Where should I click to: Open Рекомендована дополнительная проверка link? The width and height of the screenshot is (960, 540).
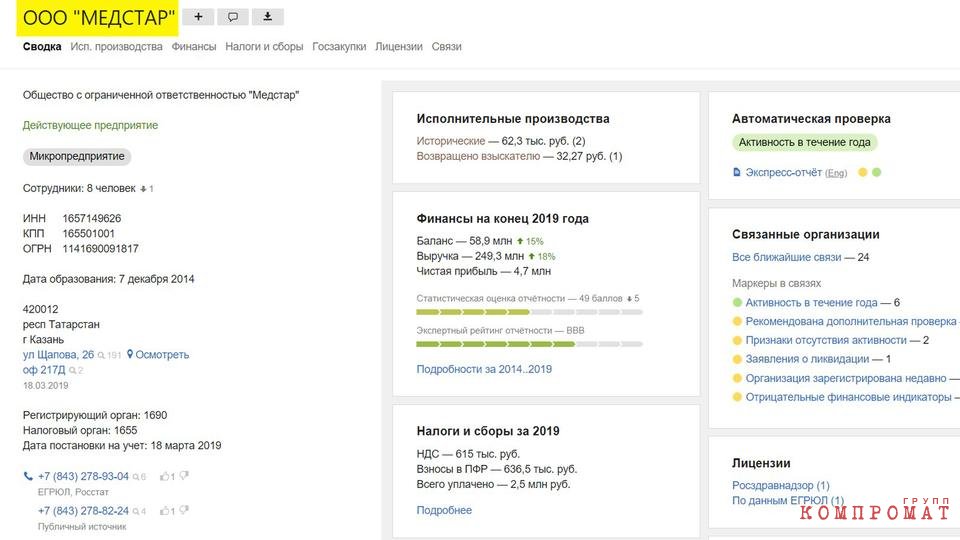tap(850, 321)
